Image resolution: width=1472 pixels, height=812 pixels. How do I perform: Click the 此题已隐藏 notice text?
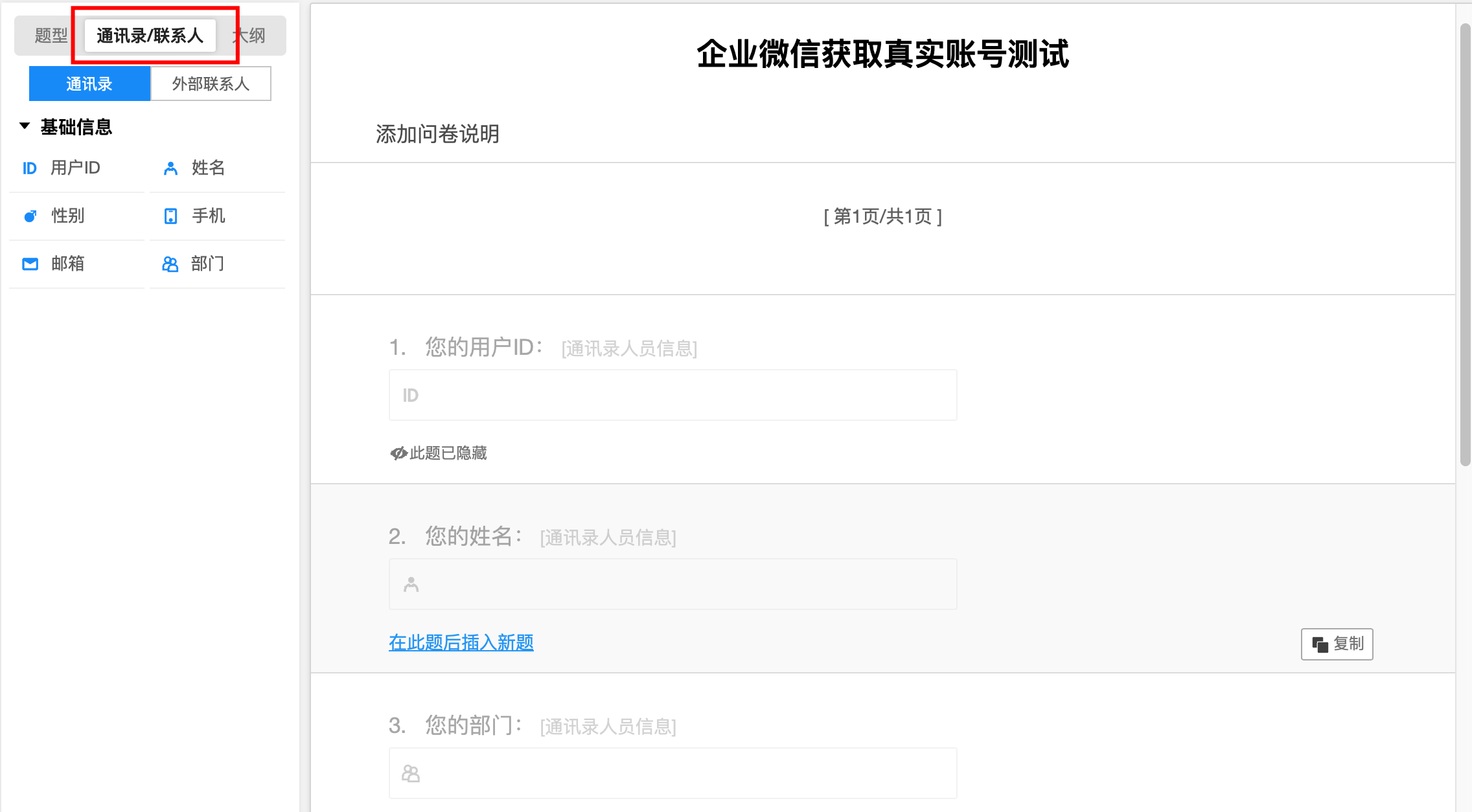(448, 453)
